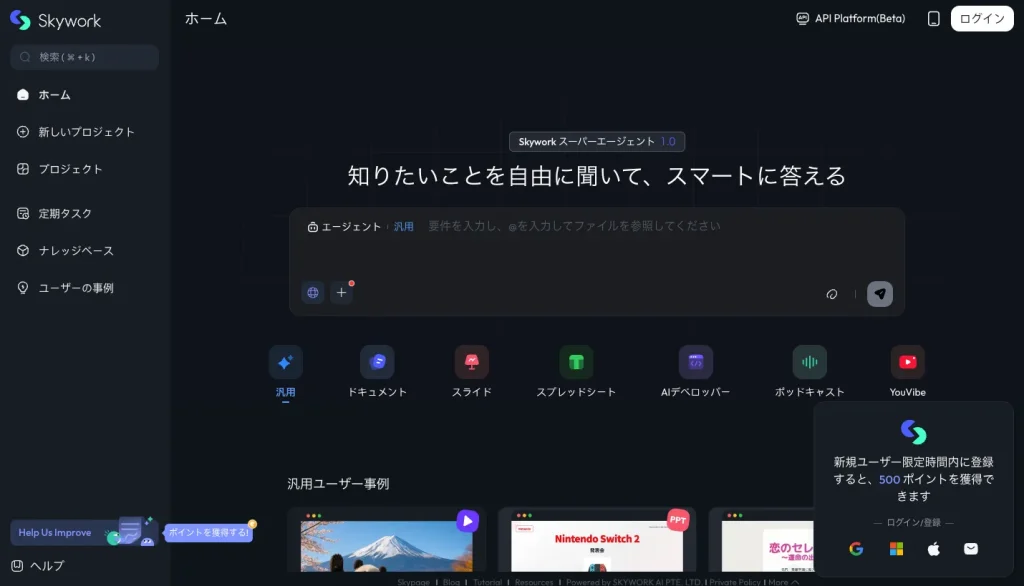Select the スライド agent icon

tap(471, 362)
